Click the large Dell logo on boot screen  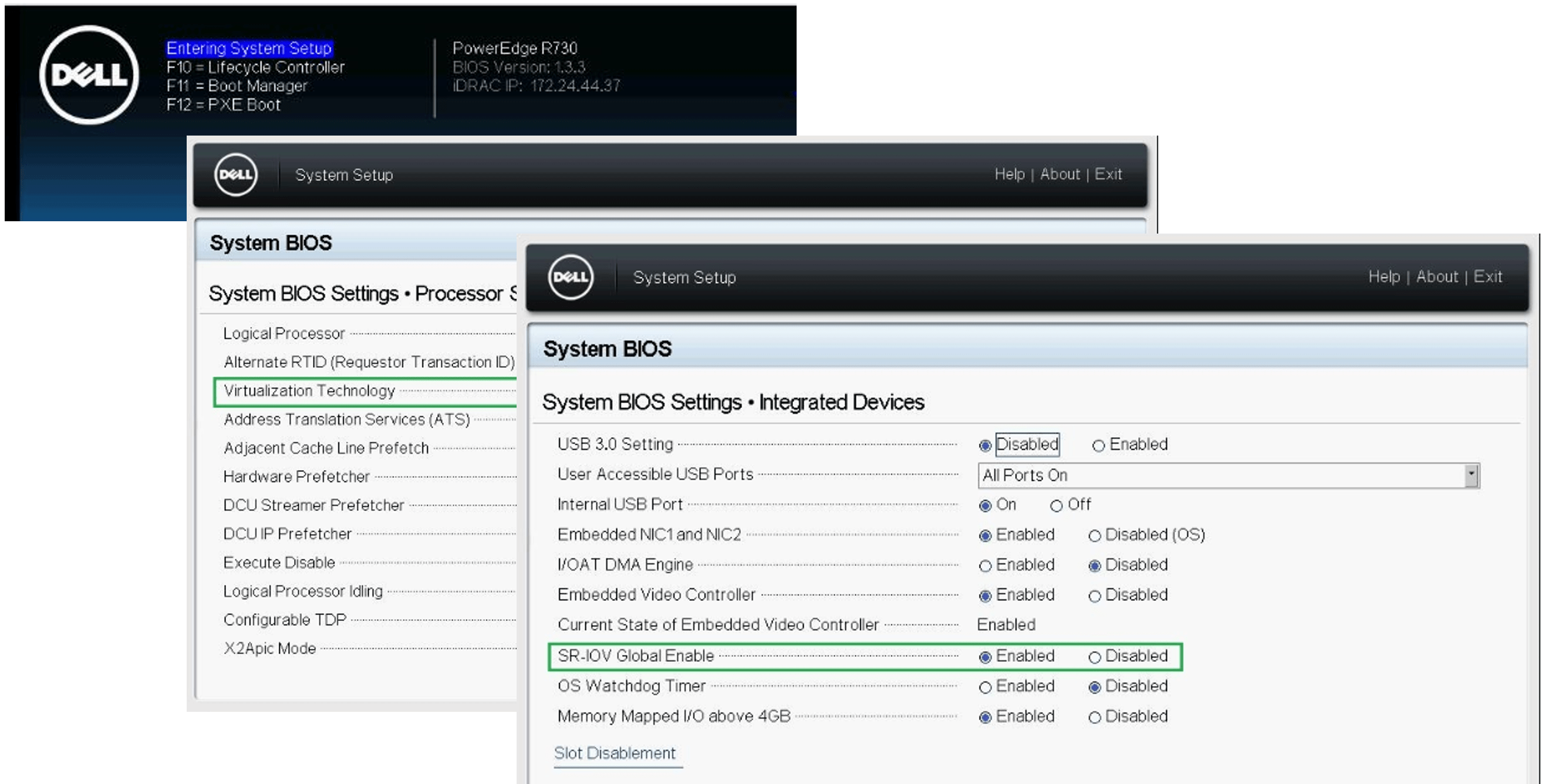pos(89,75)
